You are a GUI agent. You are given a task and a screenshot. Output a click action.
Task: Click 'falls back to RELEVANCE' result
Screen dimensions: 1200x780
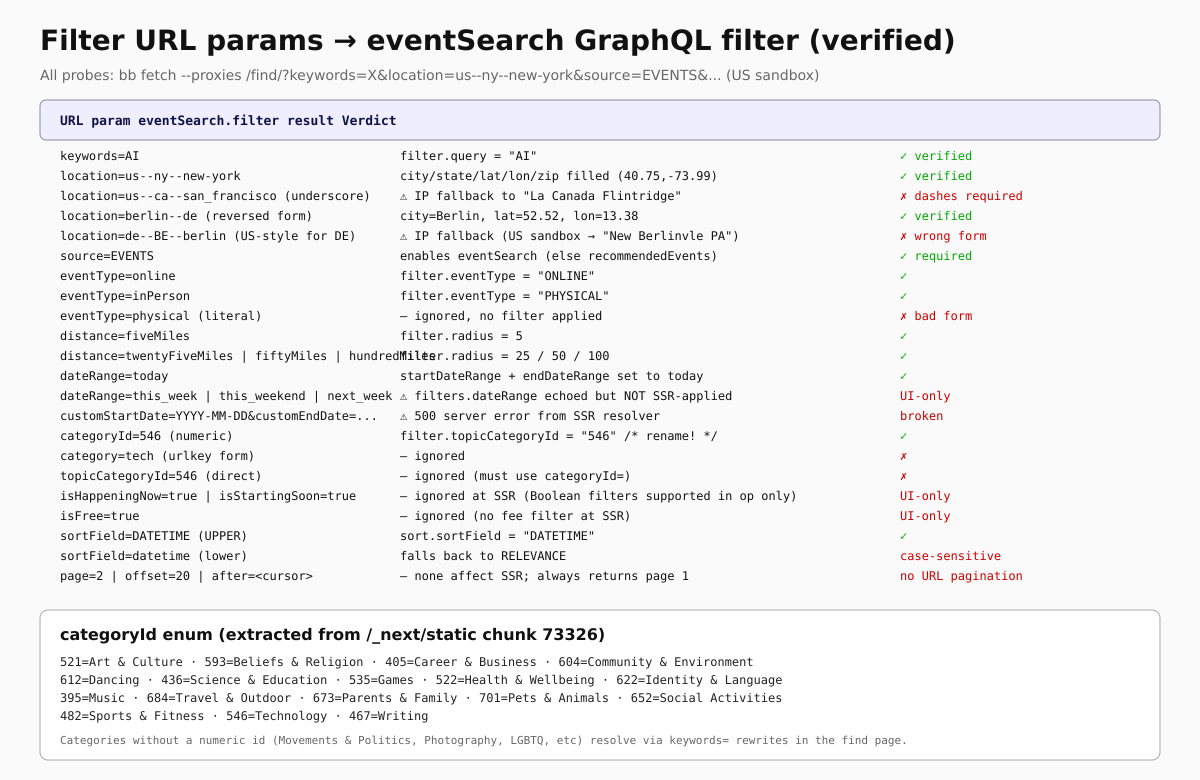pyautogui.click(x=483, y=556)
